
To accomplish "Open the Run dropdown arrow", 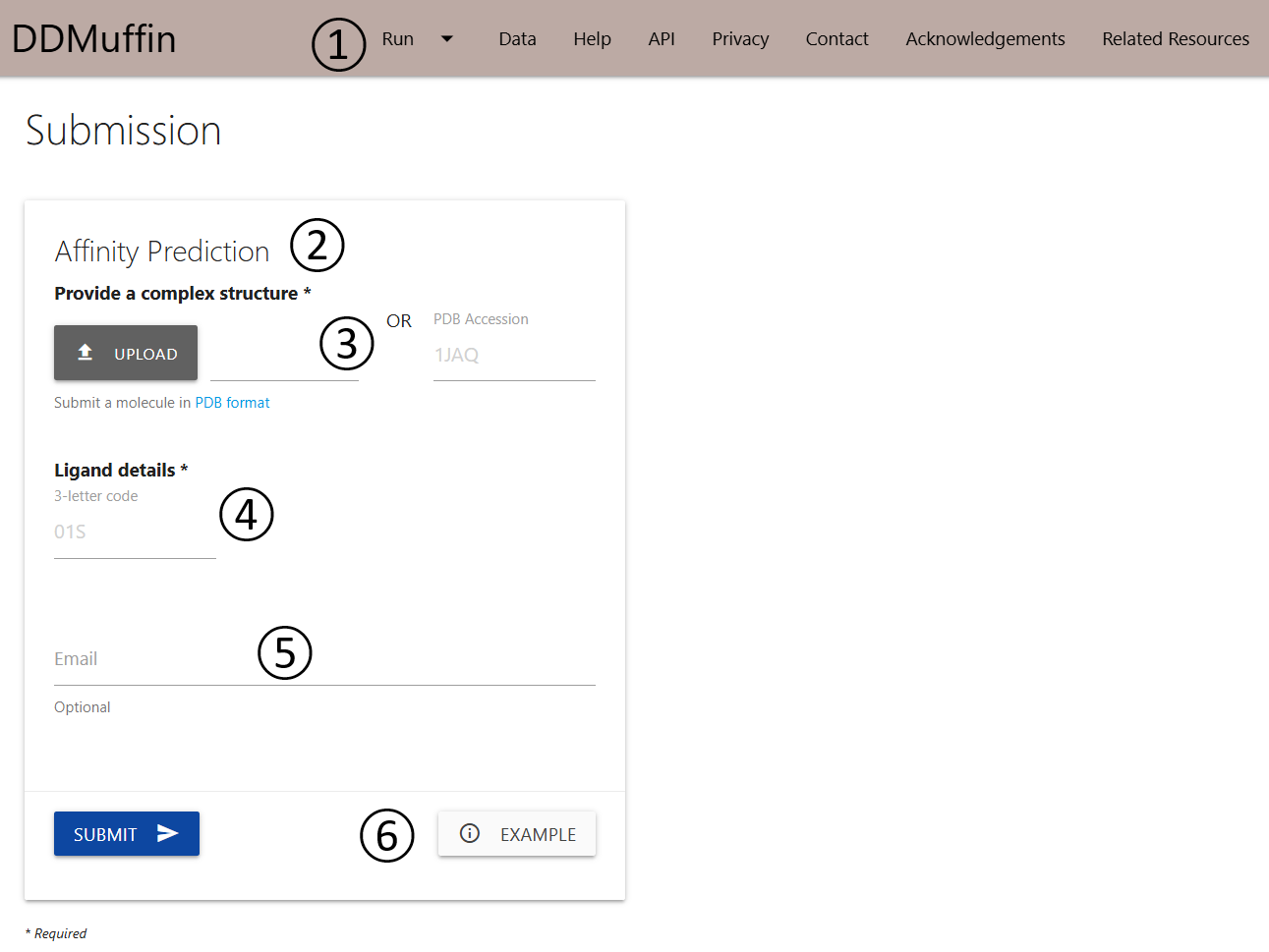I will 446,38.
